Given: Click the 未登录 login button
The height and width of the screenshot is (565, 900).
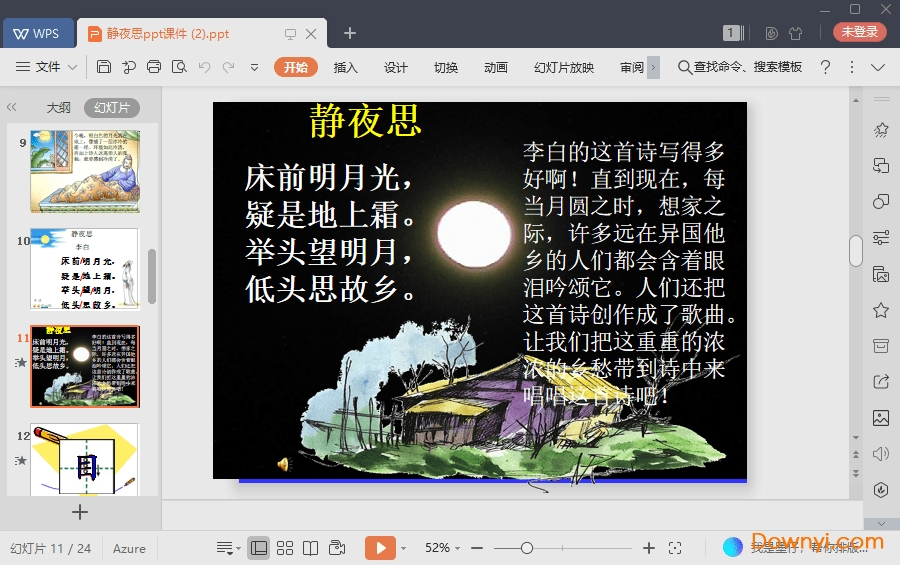Looking at the screenshot, I should pos(859,32).
